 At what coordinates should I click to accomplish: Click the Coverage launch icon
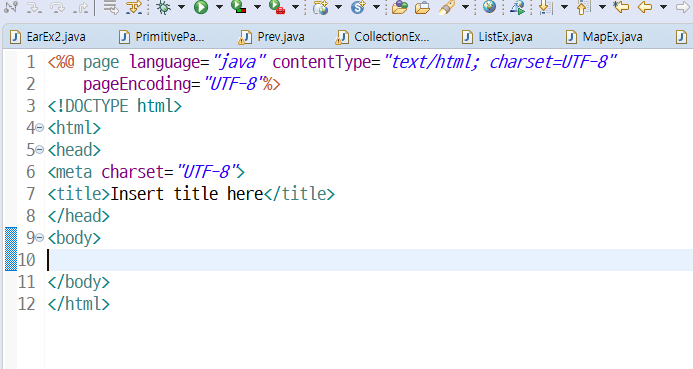[239, 7]
